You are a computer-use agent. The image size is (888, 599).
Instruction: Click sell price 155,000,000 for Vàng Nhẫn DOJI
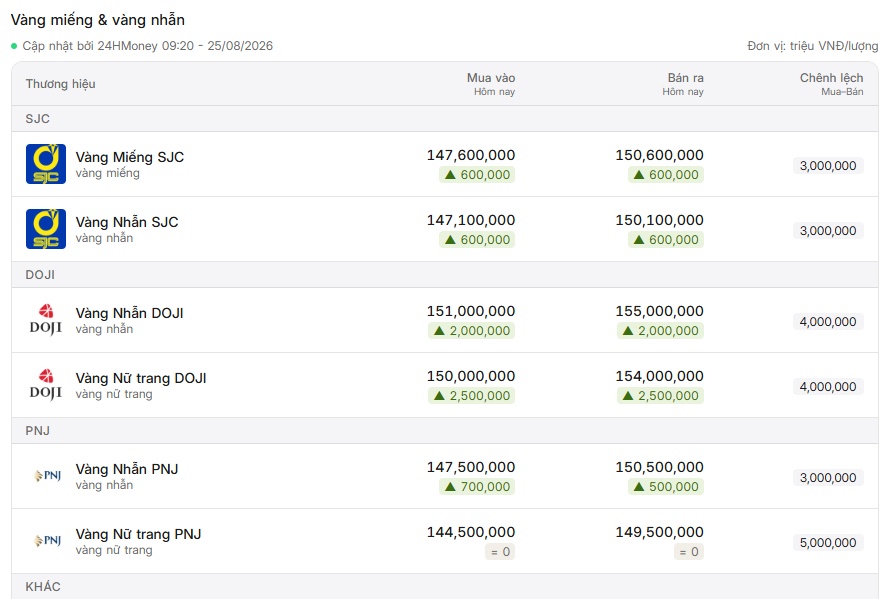(x=659, y=311)
